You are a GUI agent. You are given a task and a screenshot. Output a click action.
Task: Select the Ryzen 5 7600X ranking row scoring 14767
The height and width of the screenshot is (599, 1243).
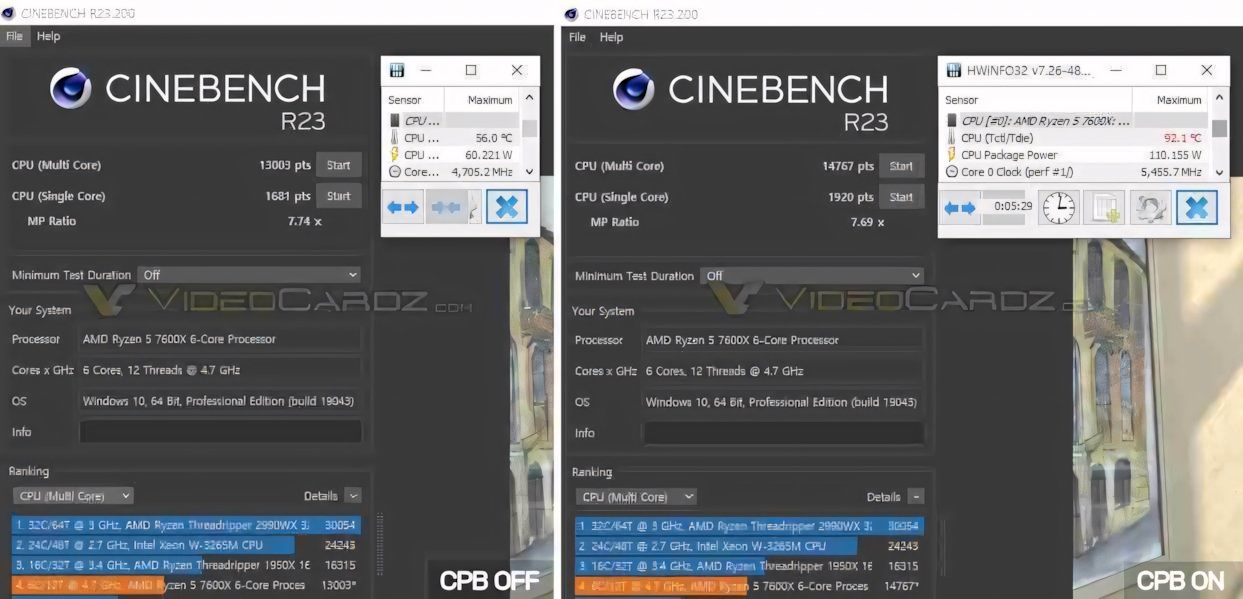click(x=748, y=586)
